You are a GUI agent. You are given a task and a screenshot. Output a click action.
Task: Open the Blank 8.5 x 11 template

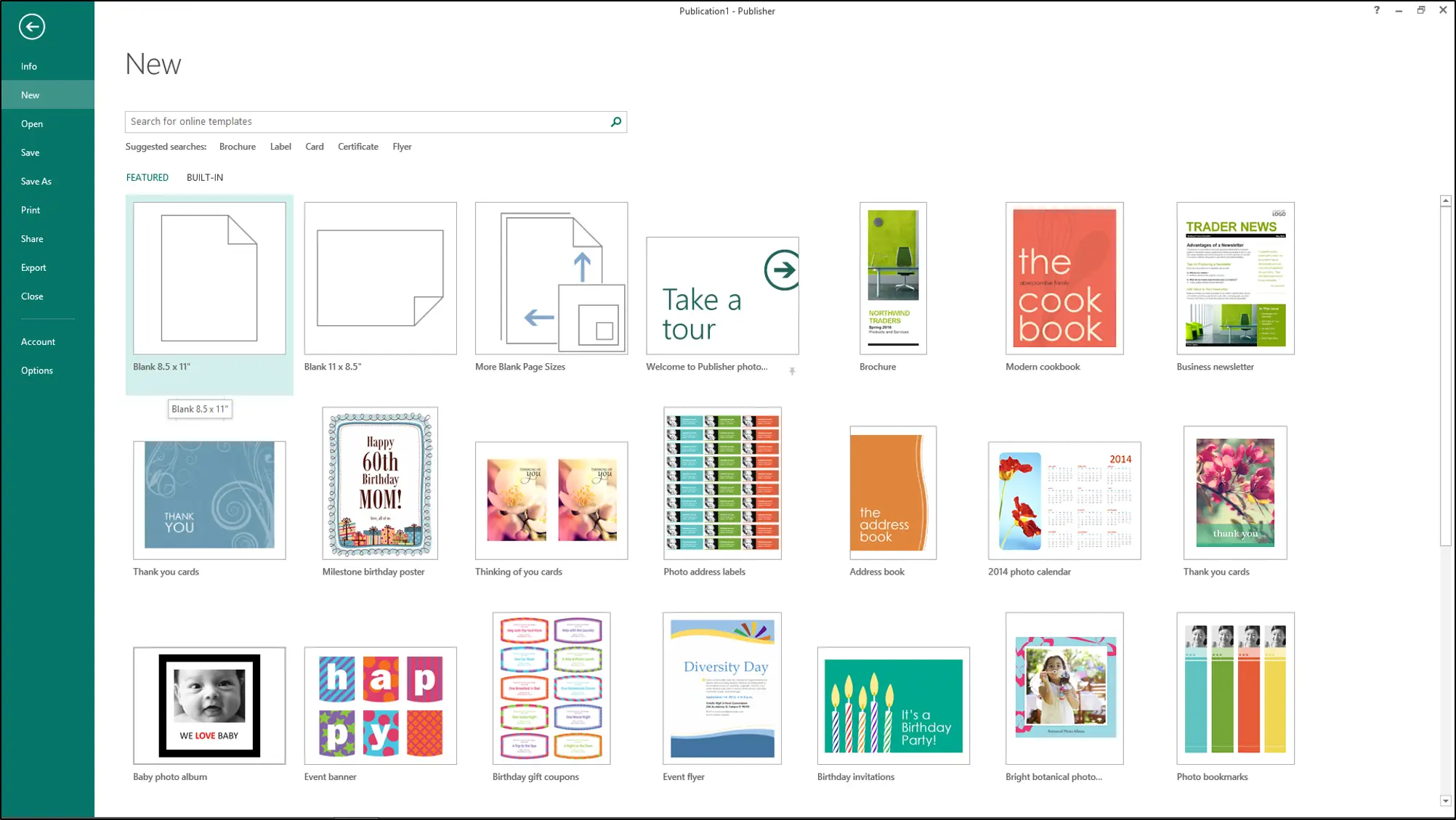pyautogui.click(x=209, y=280)
